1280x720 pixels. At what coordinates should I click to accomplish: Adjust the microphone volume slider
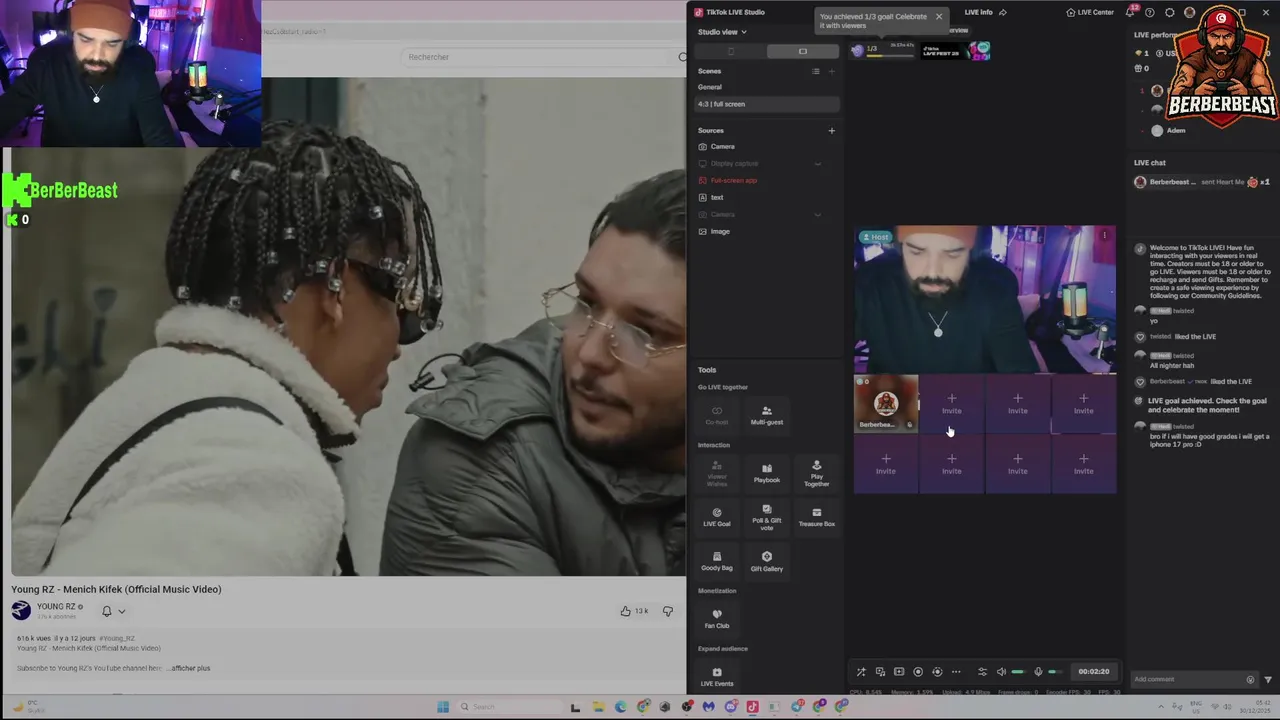[x=1054, y=672]
